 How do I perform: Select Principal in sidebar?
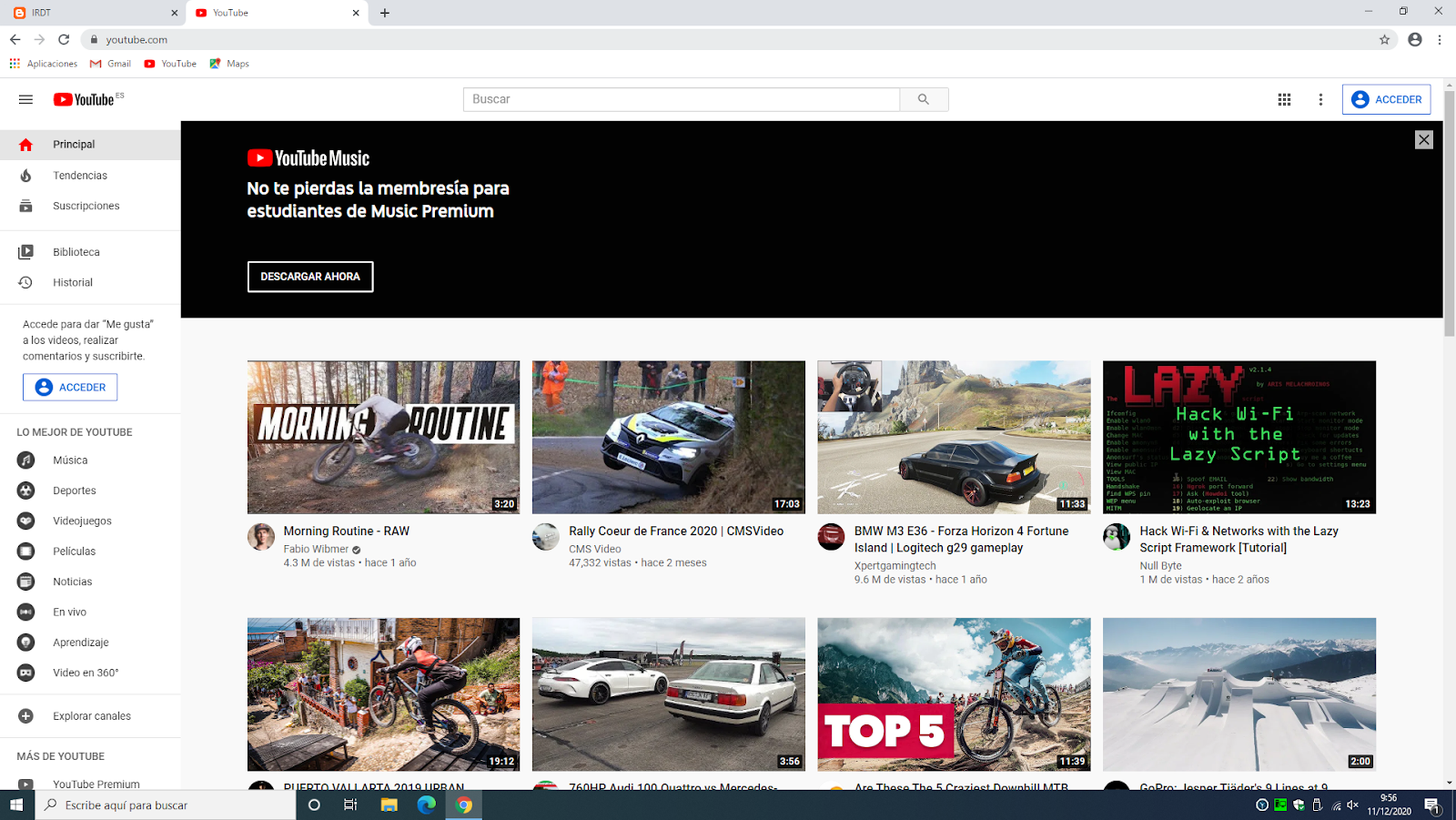coord(90,145)
